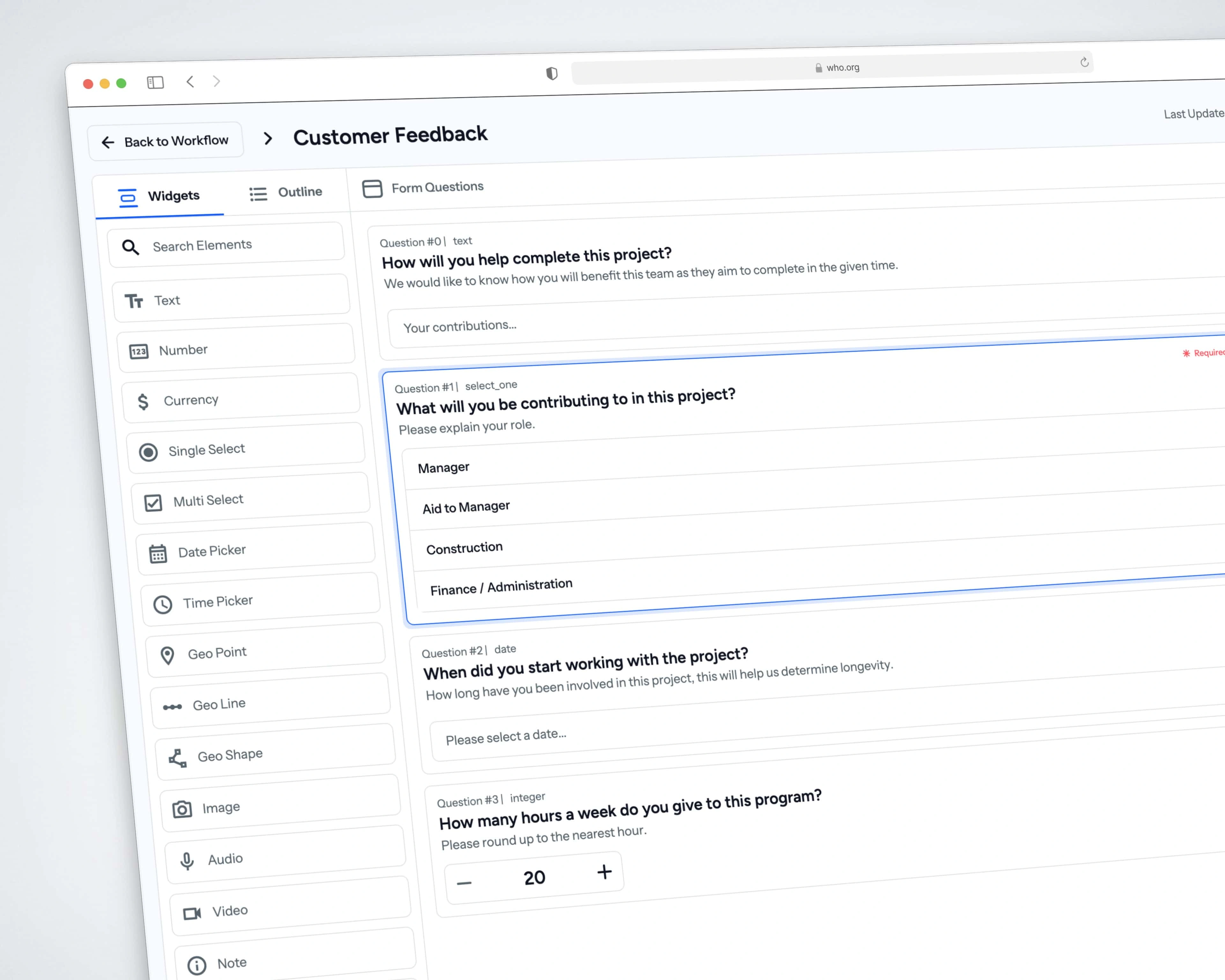Screen dimensions: 1225x980
Task: Choose the Video camera icon
Action: click(x=192, y=913)
